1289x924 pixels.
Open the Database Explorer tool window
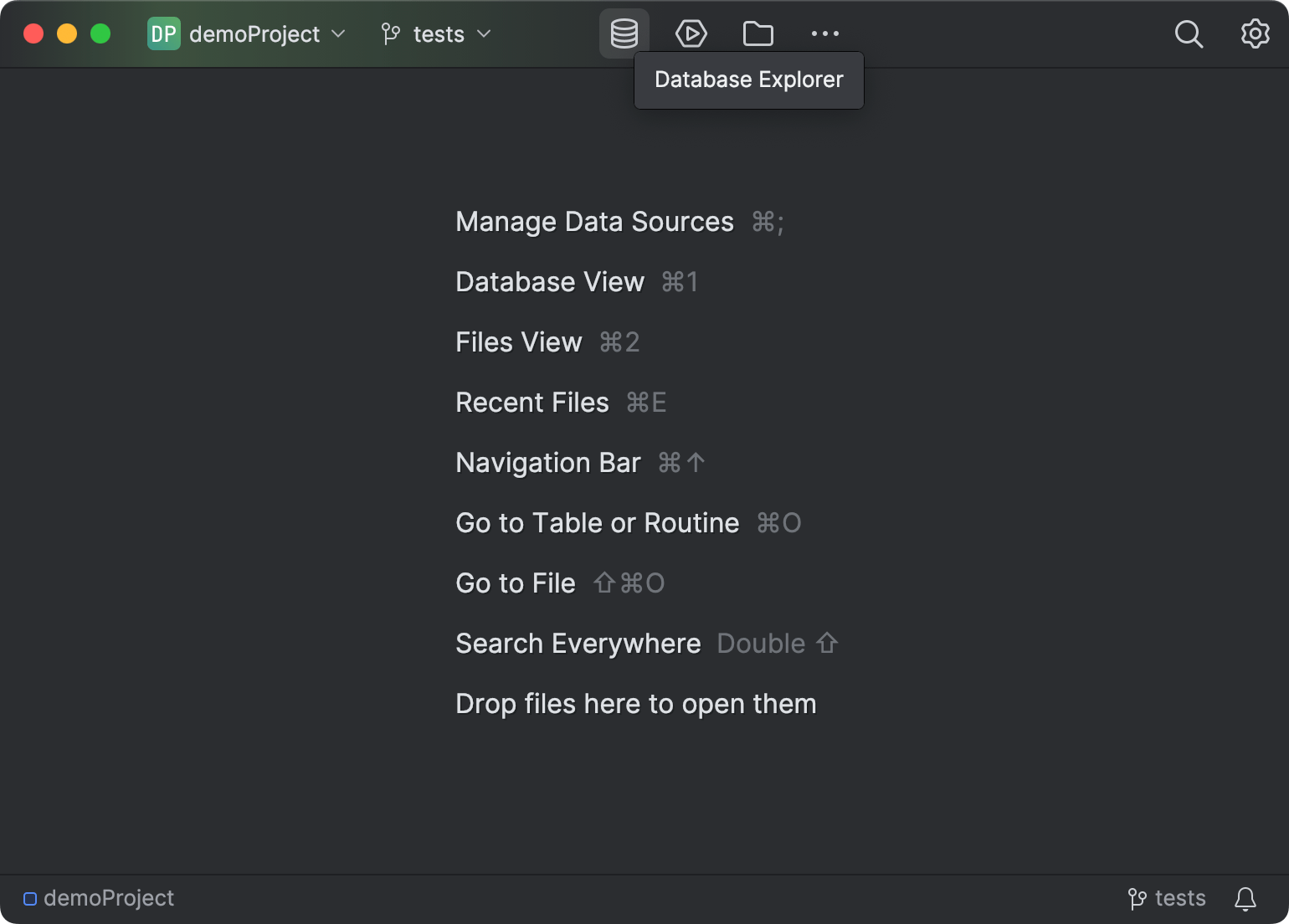pyautogui.click(x=624, y=33)
